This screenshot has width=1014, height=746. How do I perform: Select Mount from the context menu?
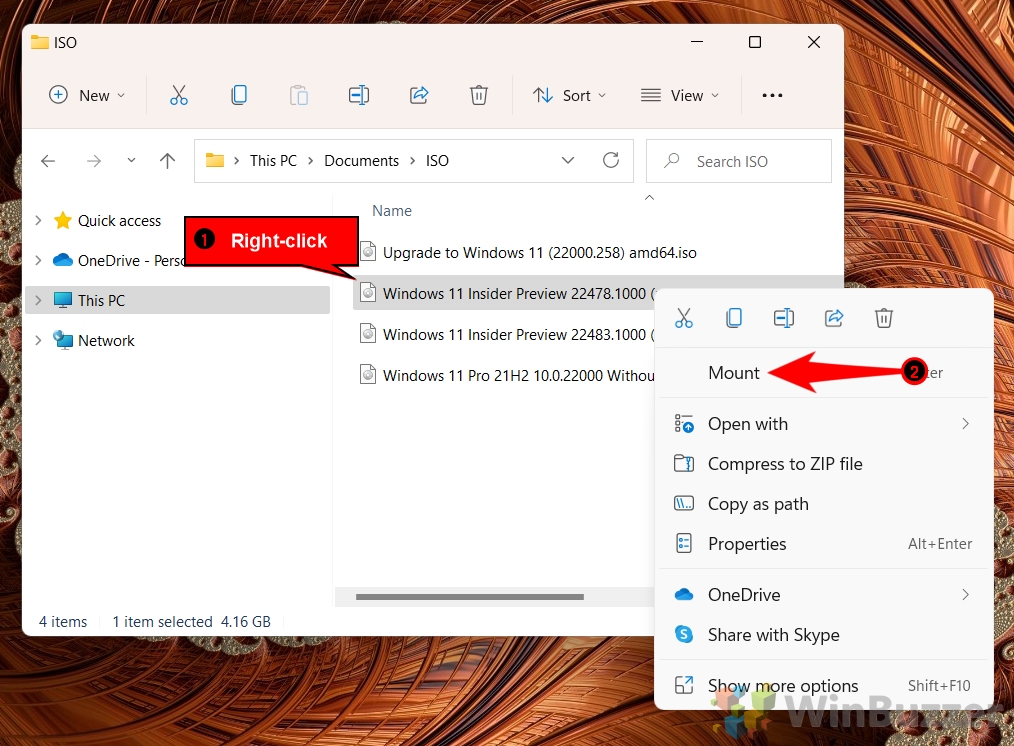click(733, 372)
